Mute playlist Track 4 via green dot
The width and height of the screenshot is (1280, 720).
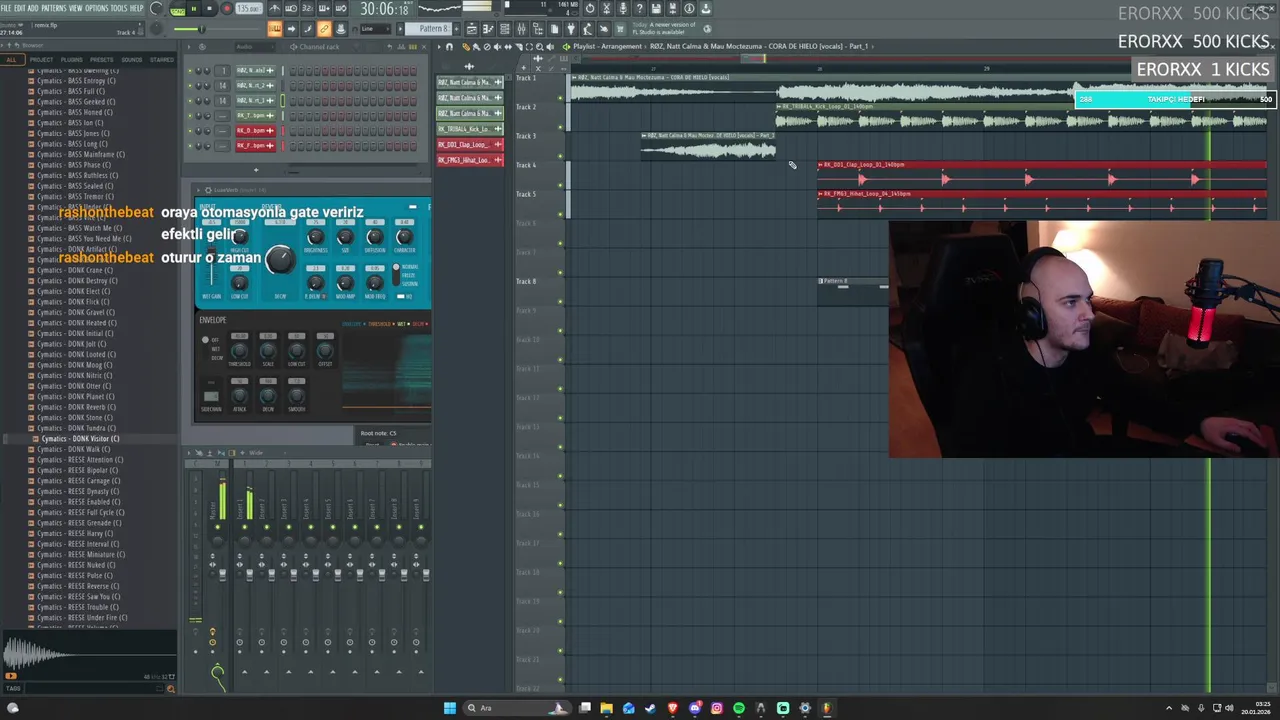pyautogui.click(x=560, y=185)
